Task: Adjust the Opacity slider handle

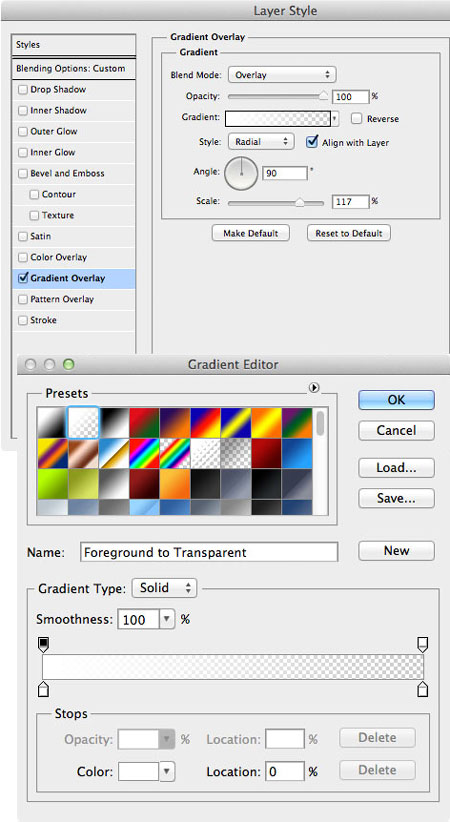Action: coord(324,95)
